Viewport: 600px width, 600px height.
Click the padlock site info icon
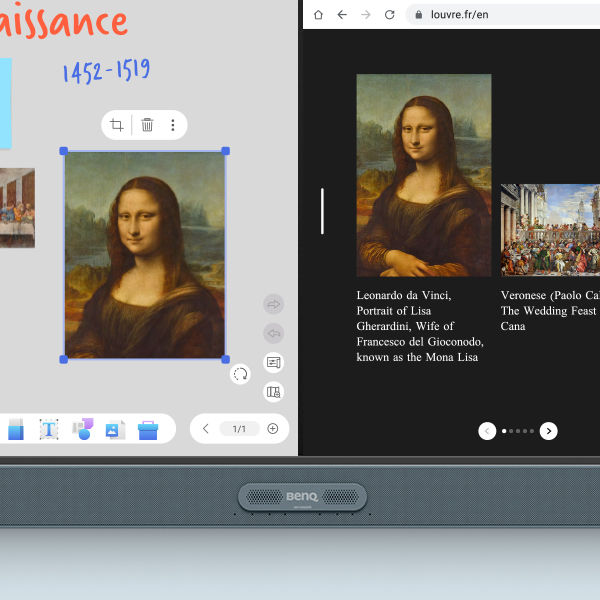pos(419,15)
